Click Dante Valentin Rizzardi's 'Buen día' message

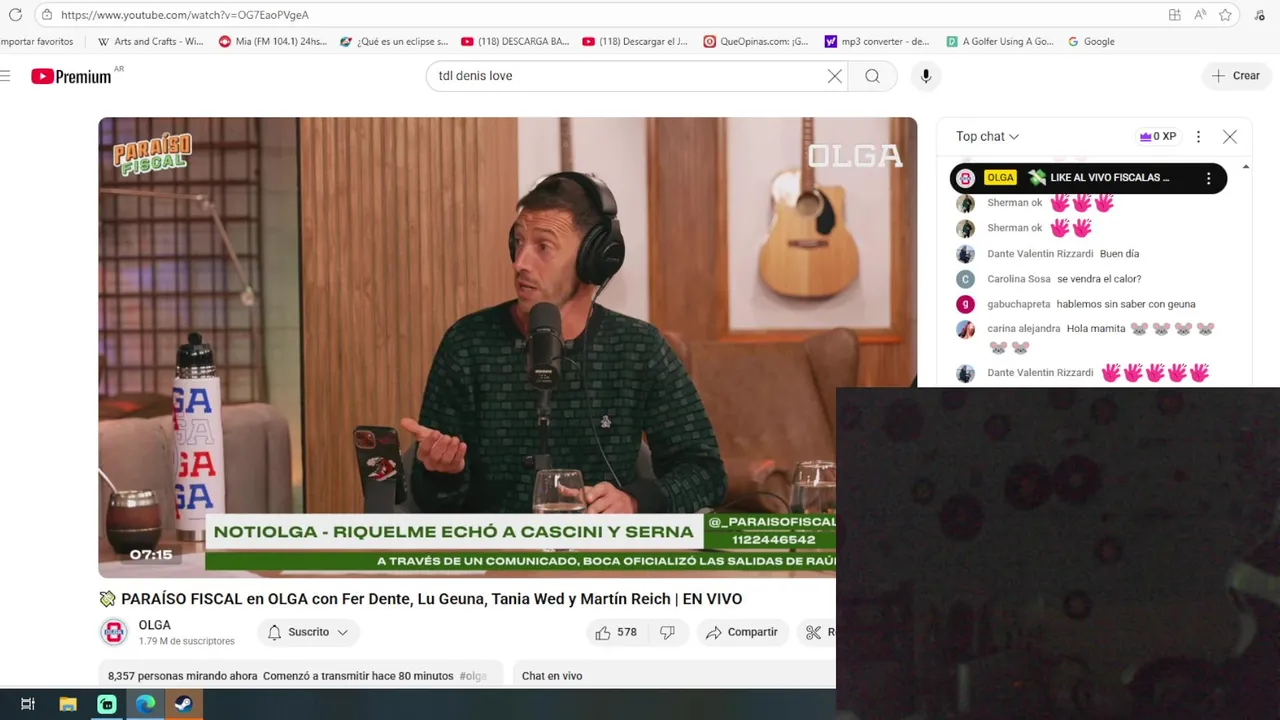pos(1119,254)
